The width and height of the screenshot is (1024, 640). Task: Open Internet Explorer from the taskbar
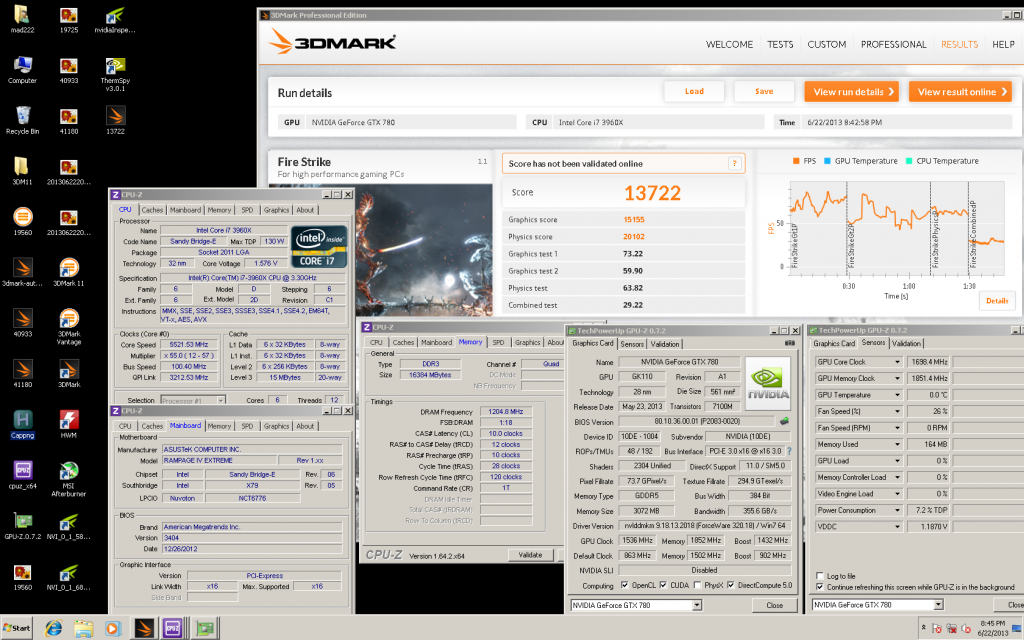click(x=53, y=628)
